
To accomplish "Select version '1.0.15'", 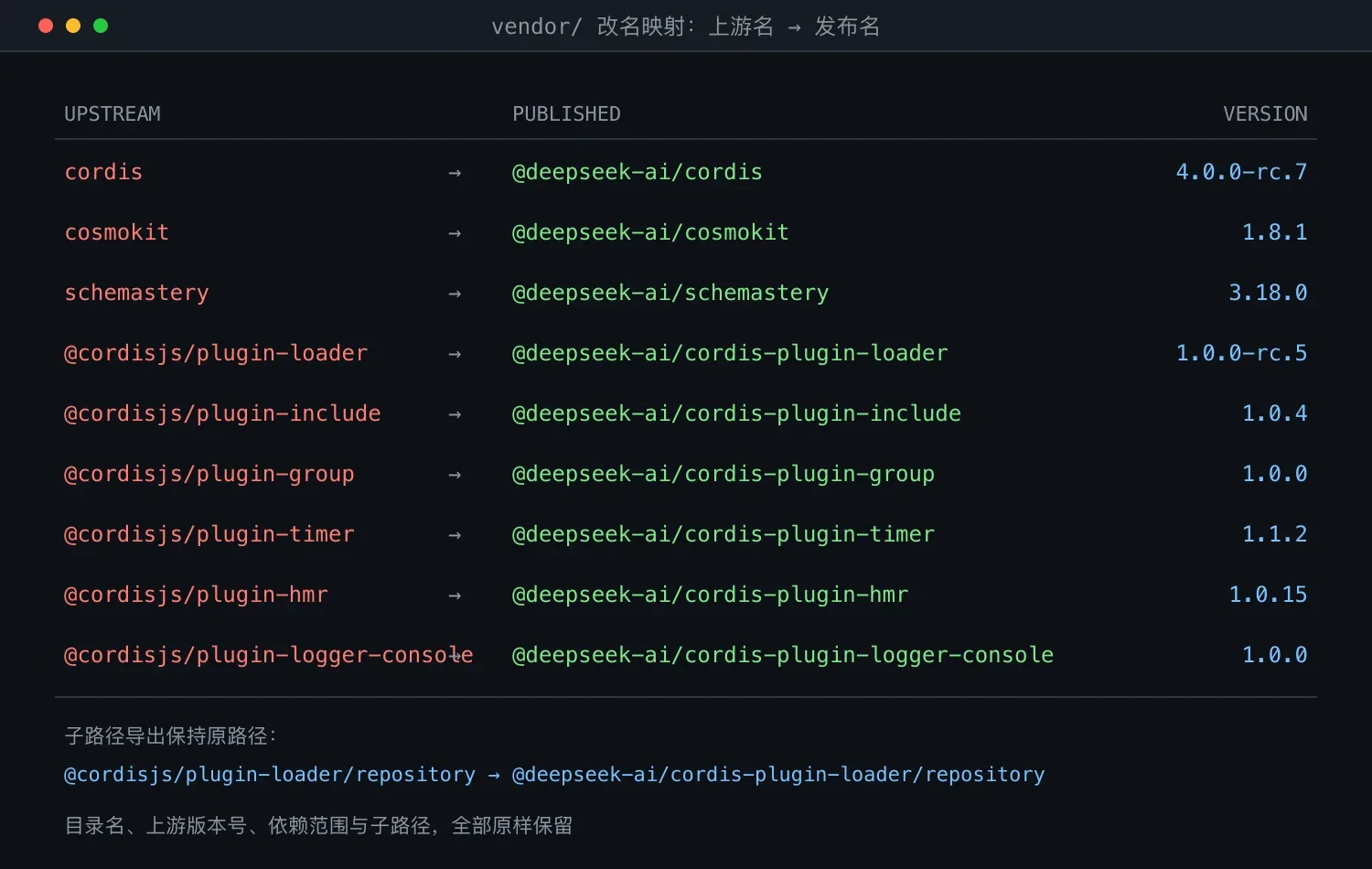I will [x=1268, y=595].
